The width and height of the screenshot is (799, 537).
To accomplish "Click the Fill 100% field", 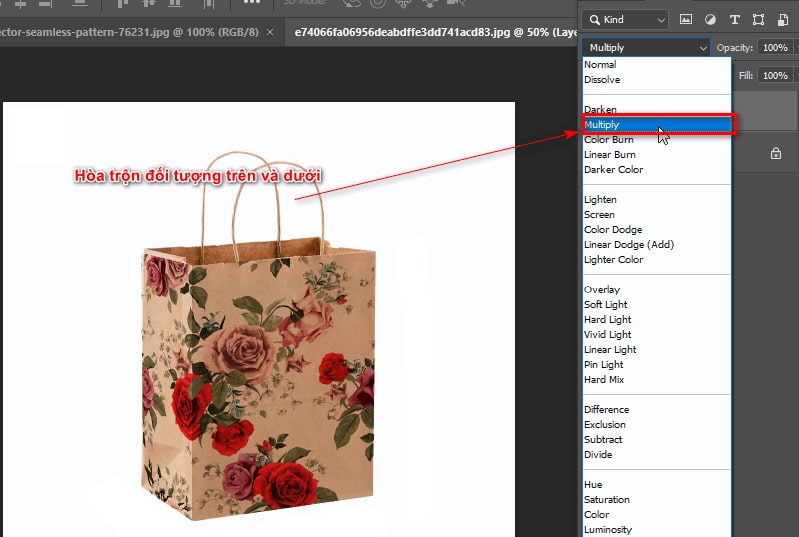I will (x=775, y=75).
